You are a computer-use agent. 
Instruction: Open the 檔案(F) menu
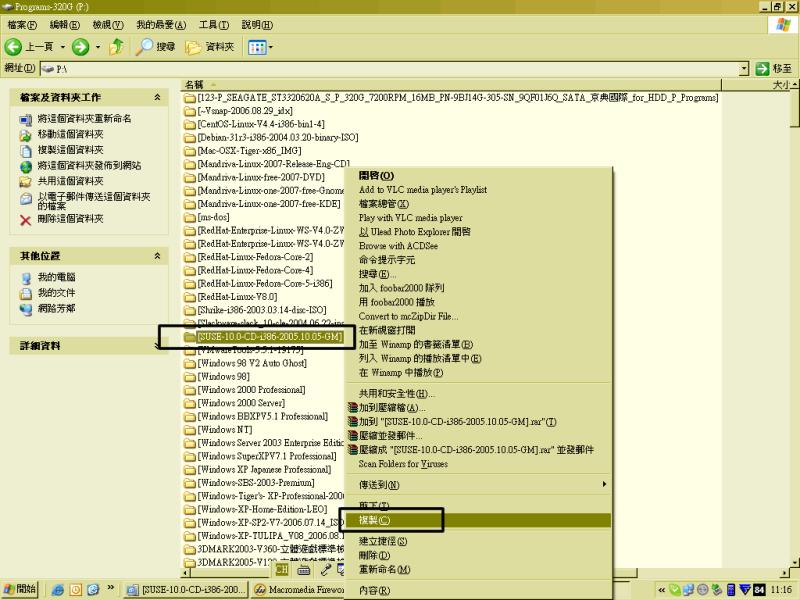(x=22, y=24)
